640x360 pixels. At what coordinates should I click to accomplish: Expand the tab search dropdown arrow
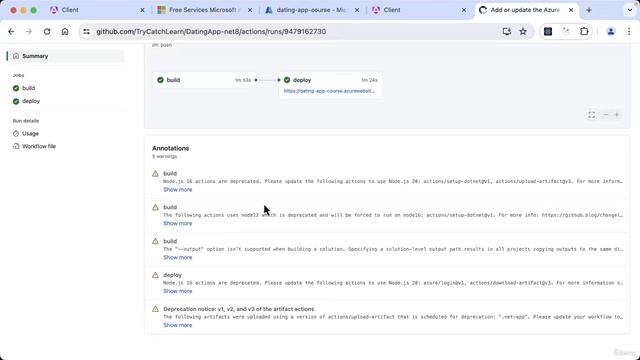629,10
